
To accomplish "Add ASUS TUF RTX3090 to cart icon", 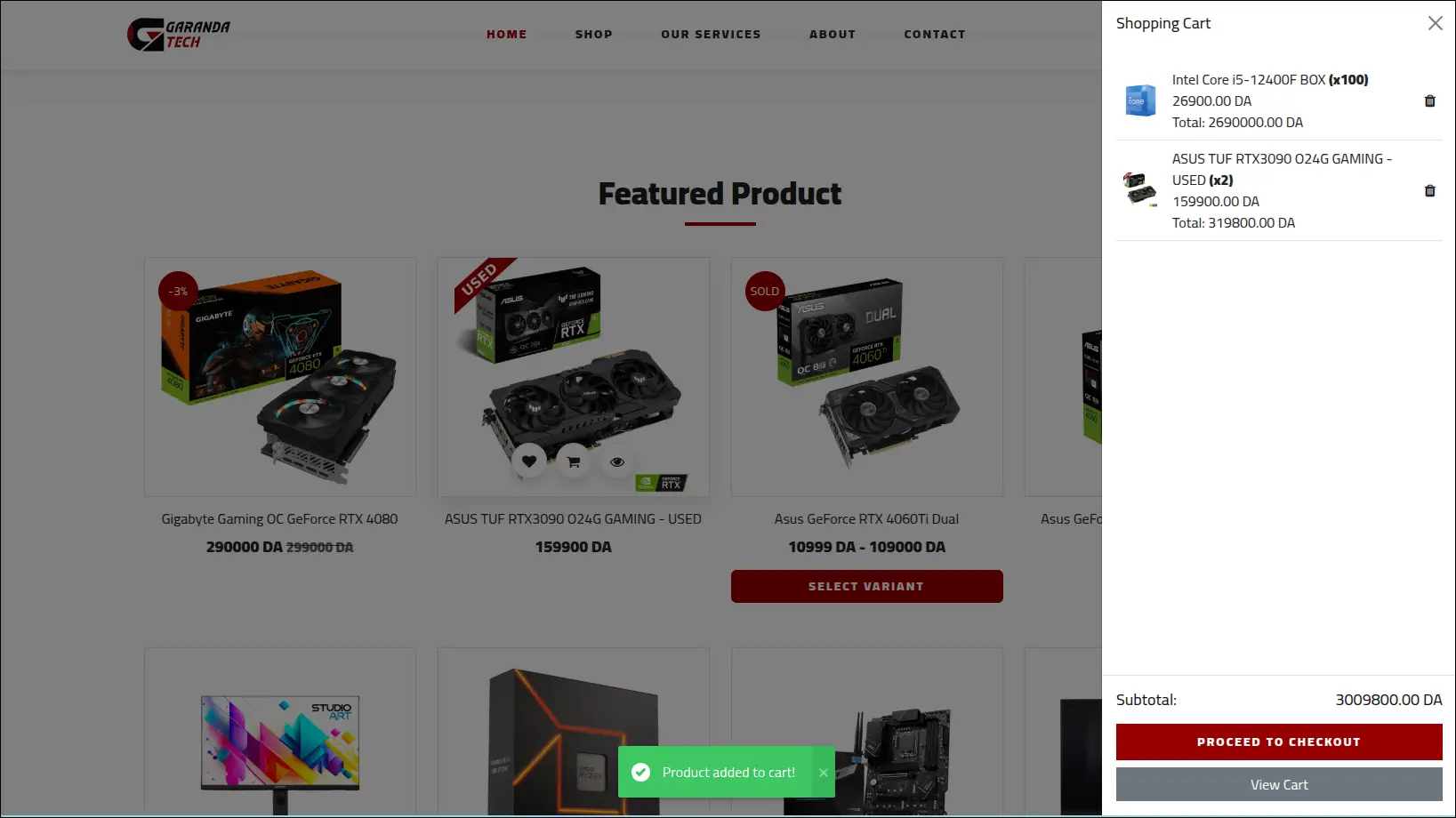I will pos(574,461).
